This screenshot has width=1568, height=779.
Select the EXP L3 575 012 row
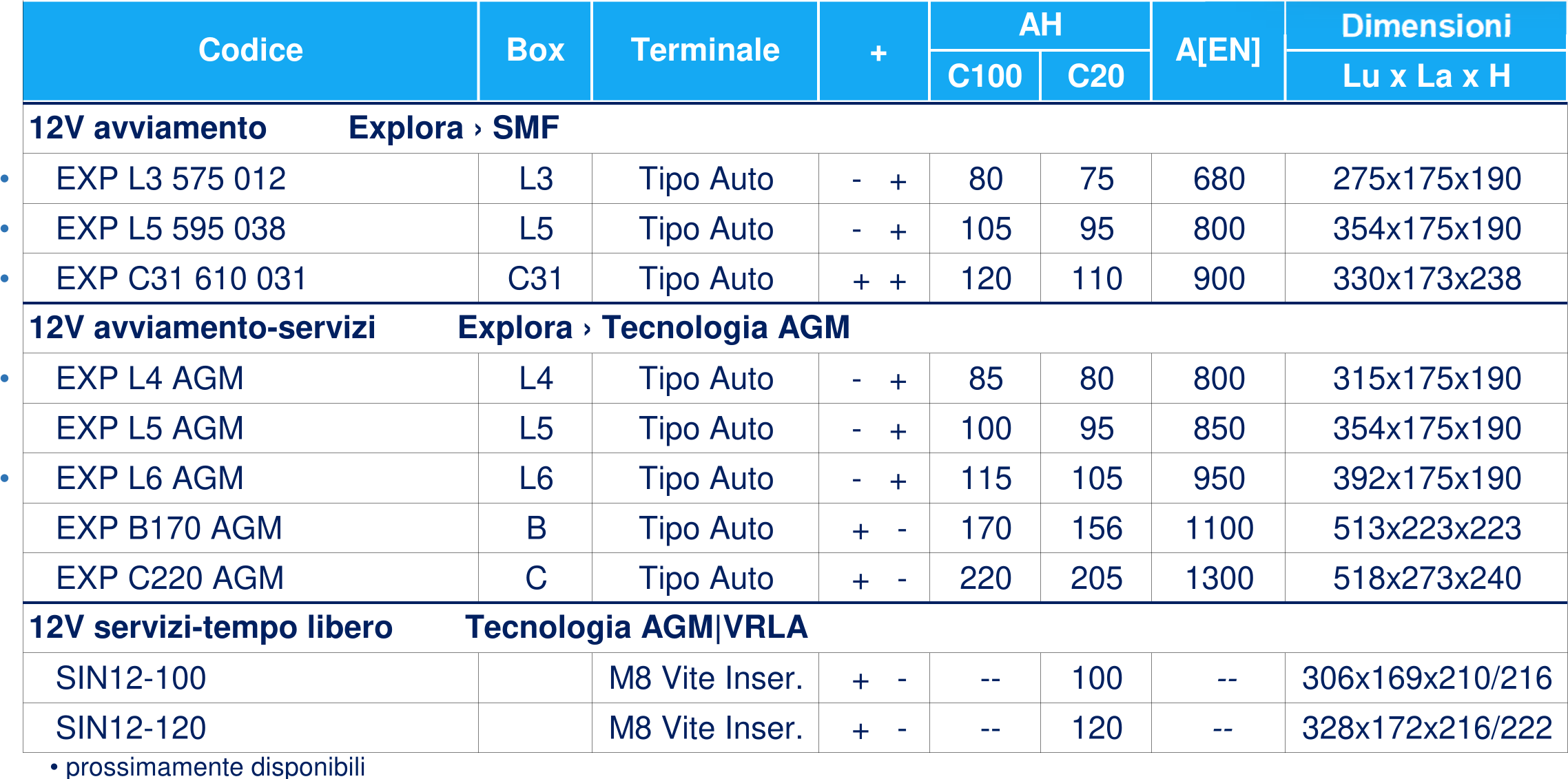(795, 178)
